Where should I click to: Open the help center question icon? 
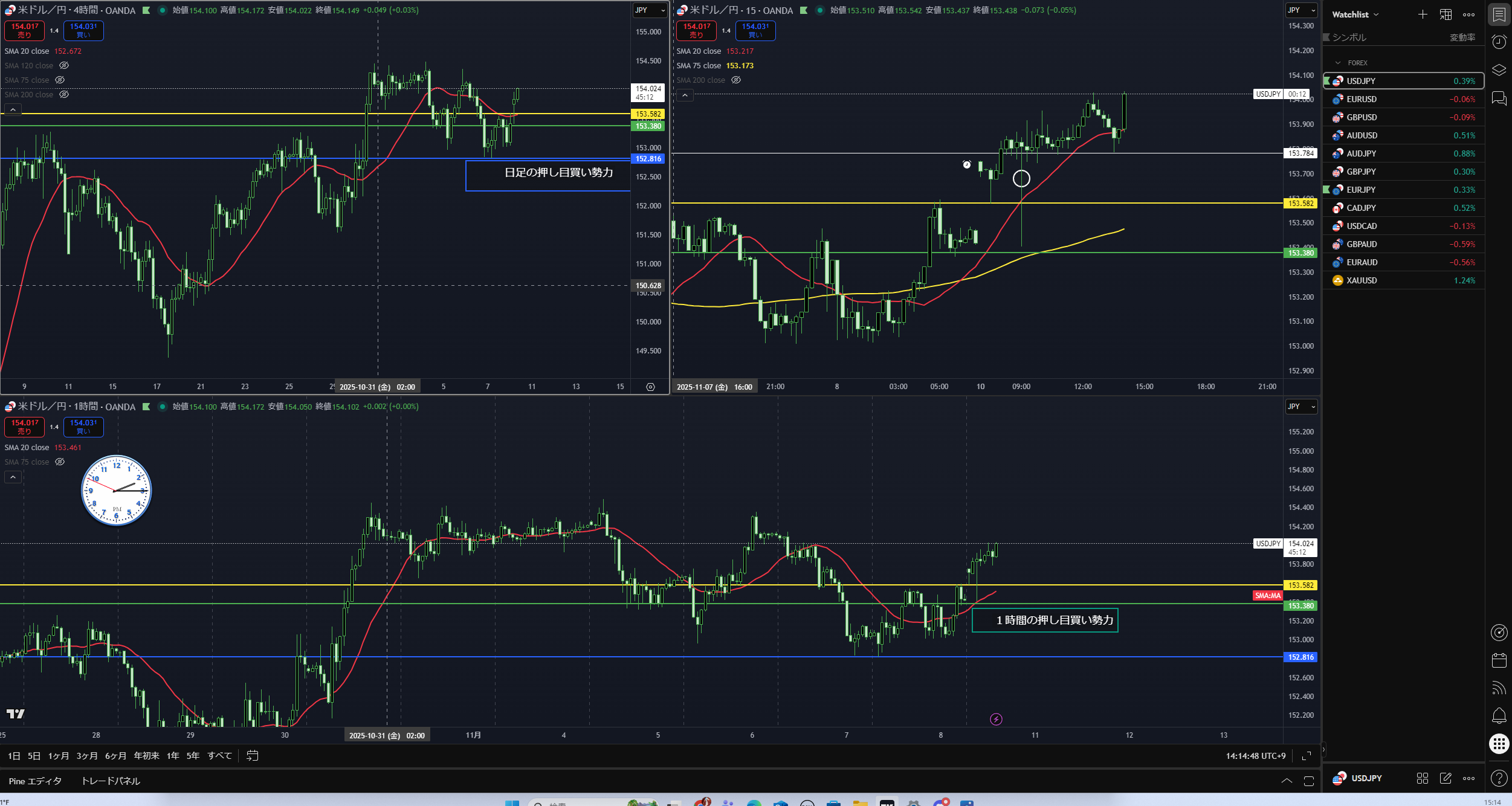1499,778
